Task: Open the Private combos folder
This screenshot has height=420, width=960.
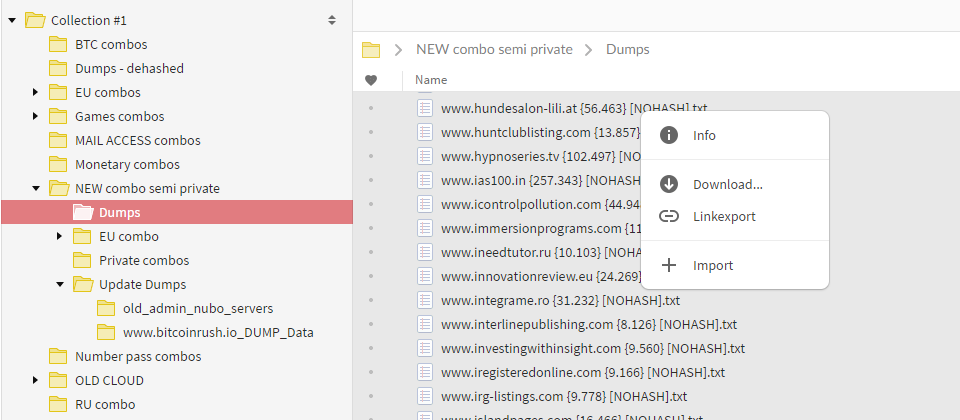Action: click(x=144, y=260)
